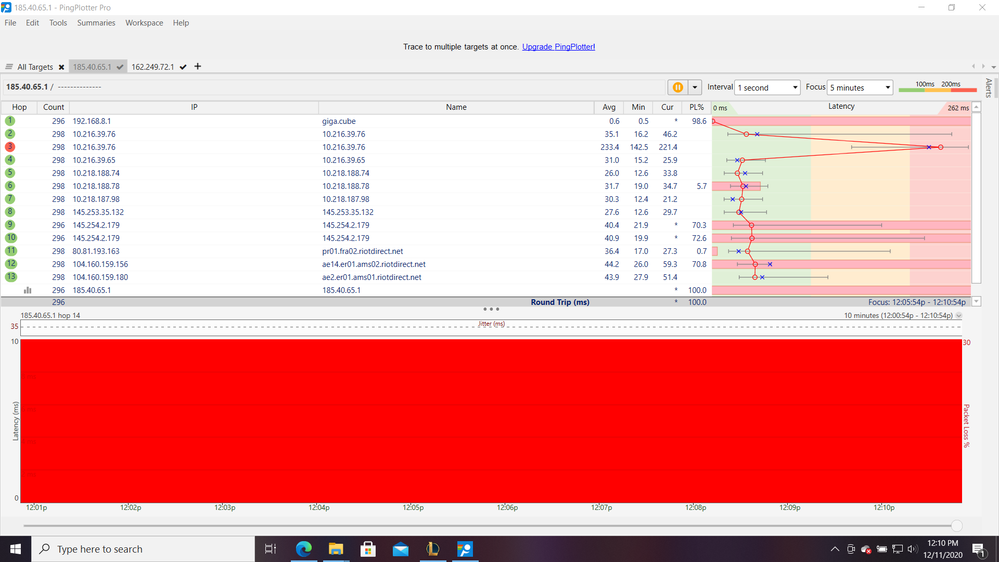Select hop 12 green circle icon
Screen dimensions: 999x562
[x=11, y=264]
